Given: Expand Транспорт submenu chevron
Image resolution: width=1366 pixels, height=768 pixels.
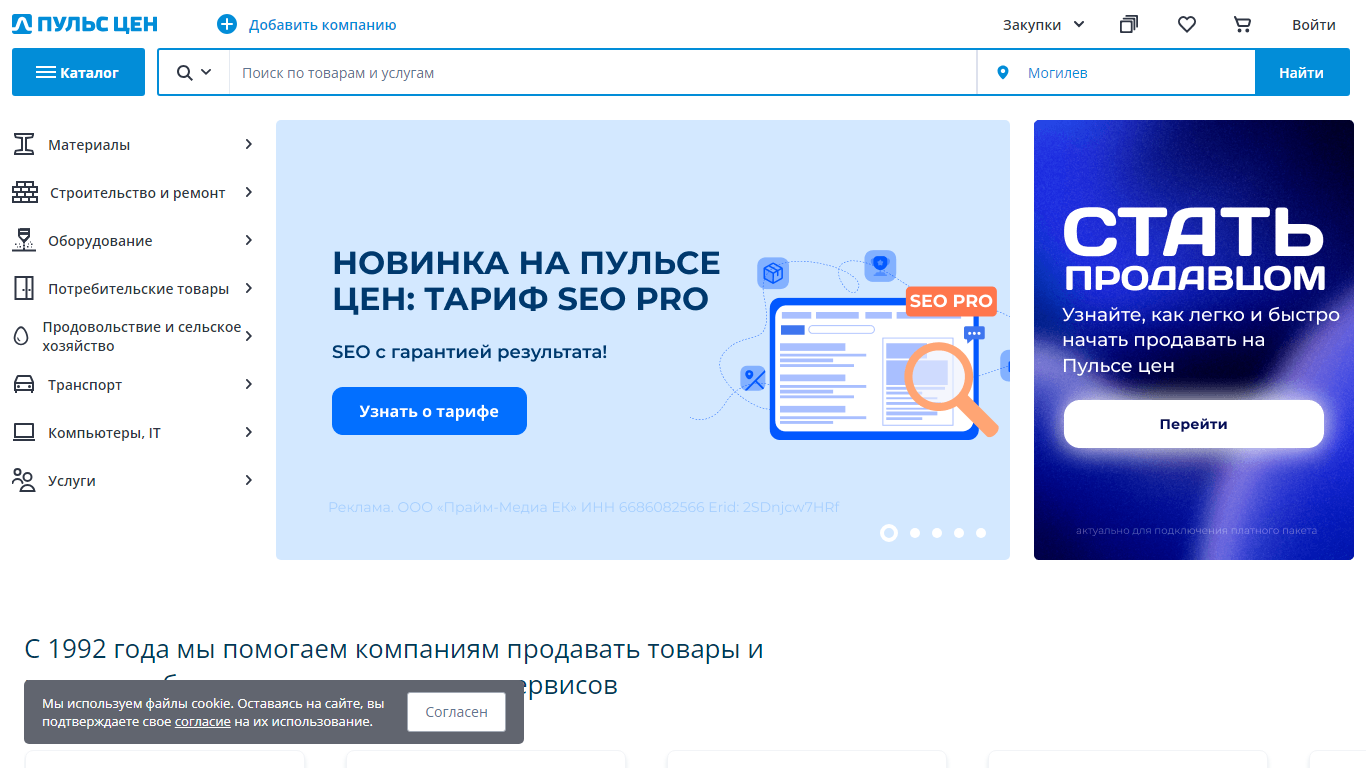Looking at the screenshot, I should [249, 384].
